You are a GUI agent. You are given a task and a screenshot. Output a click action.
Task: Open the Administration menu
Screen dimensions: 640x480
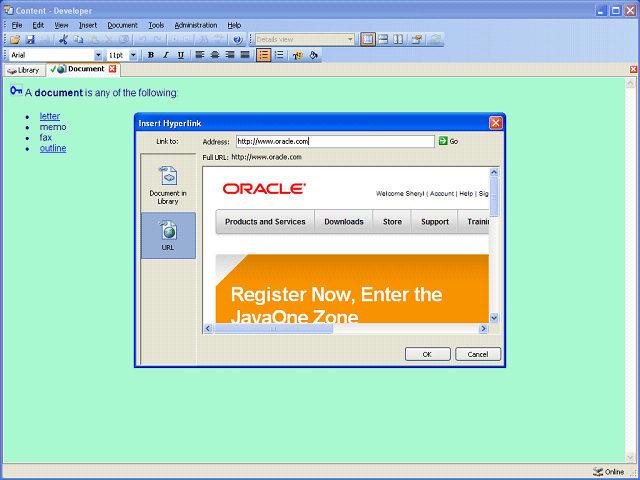[196, 25]
